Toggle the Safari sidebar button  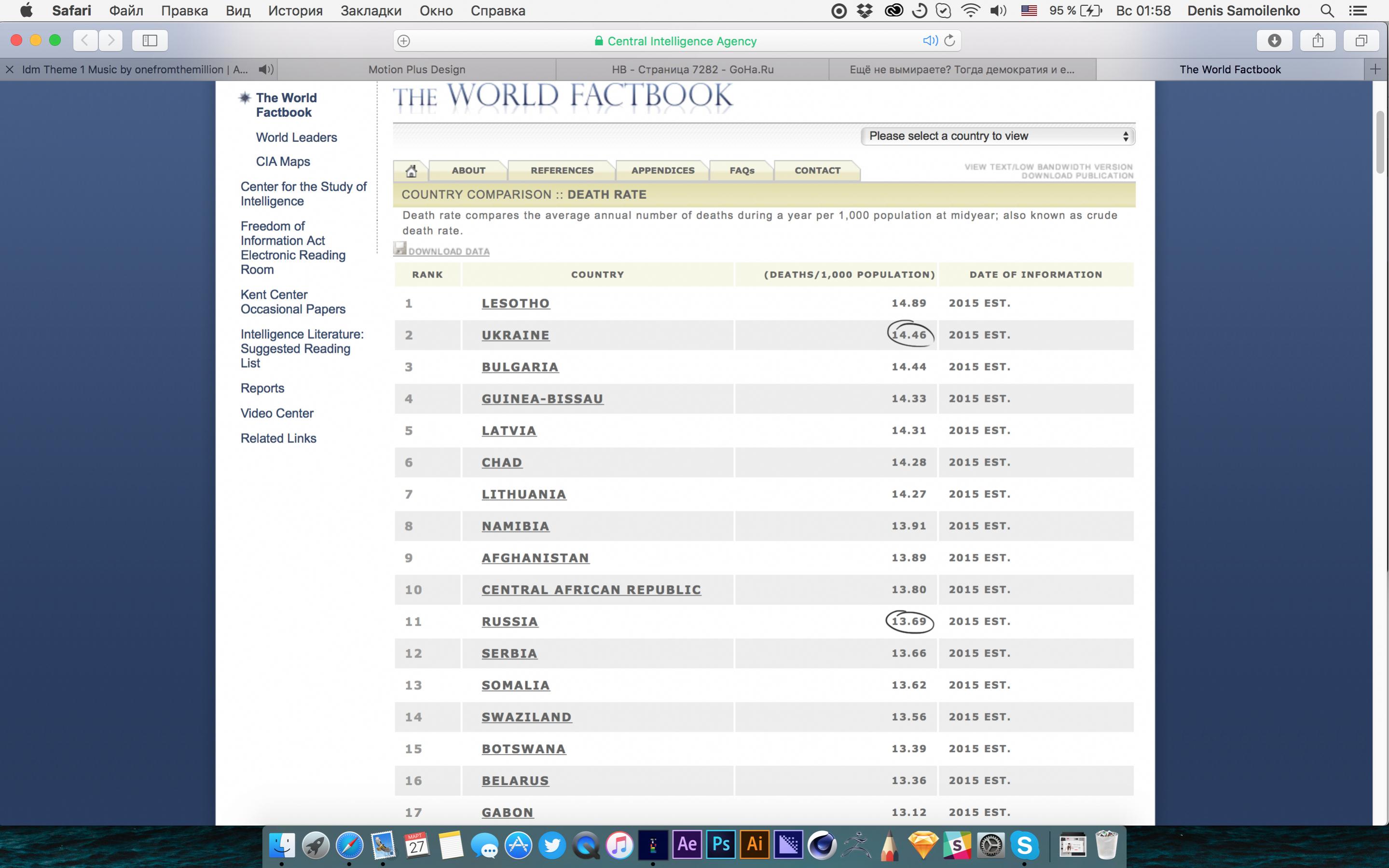(x=150, y=41)
